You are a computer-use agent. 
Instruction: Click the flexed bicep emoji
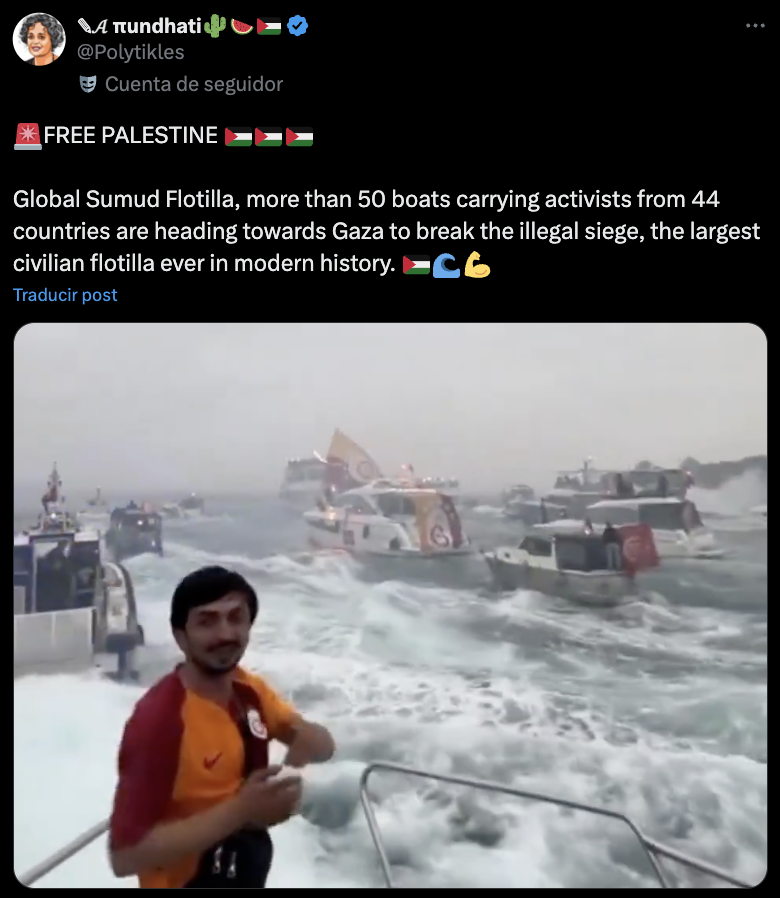[x=476, y=265]
